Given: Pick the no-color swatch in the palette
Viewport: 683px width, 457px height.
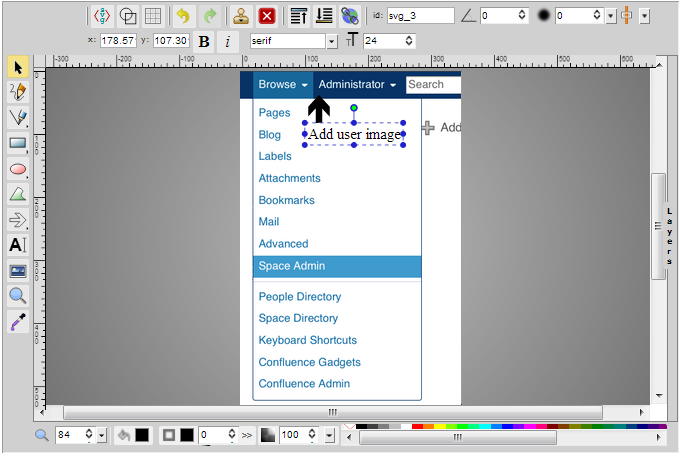Looking at the screenshot, I should tap(349, 427).
